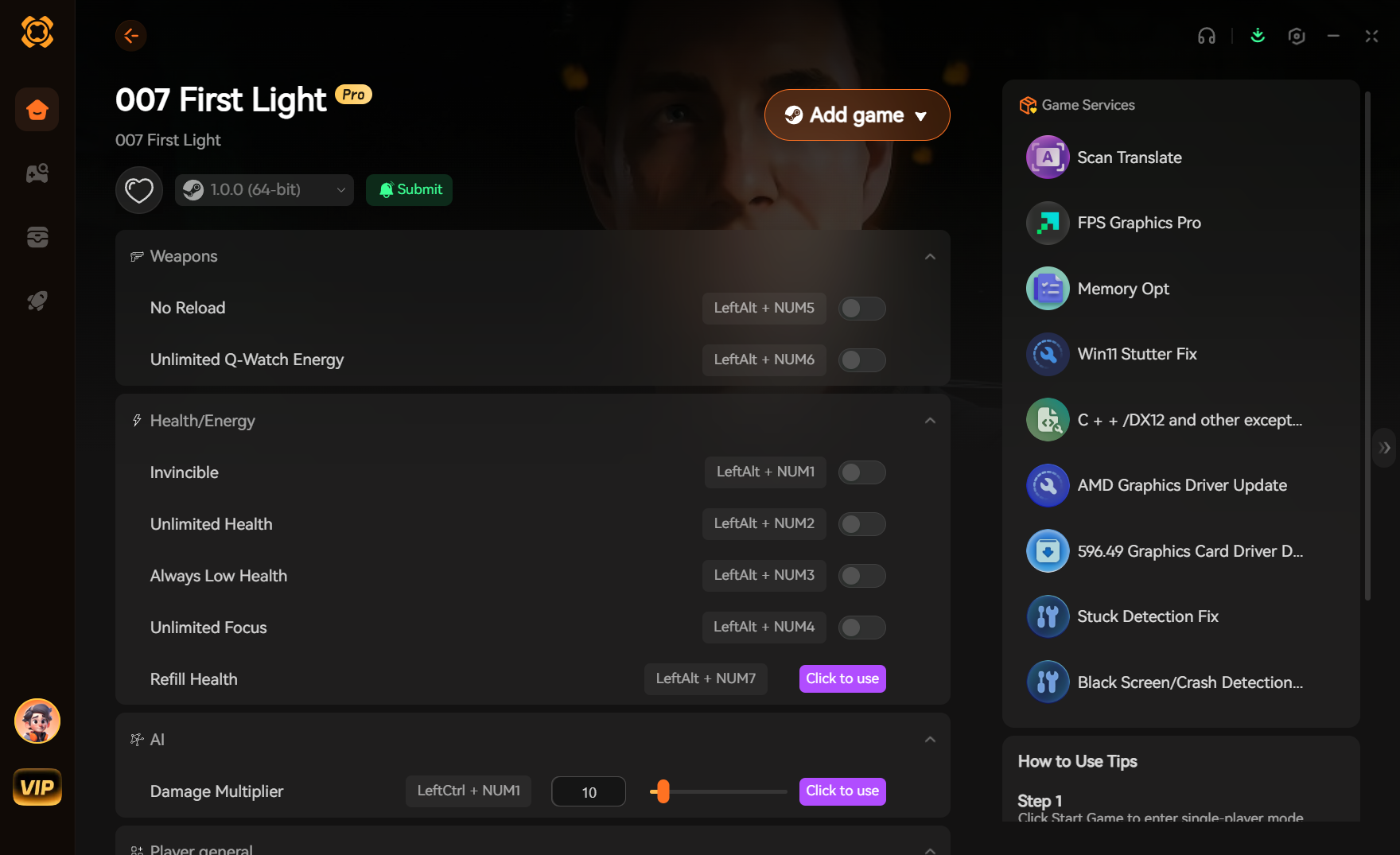The width and height of the screenshot is (1400, 855).
Task: Click the Game Services panel scrollbar
Action: coord(1367,346)
